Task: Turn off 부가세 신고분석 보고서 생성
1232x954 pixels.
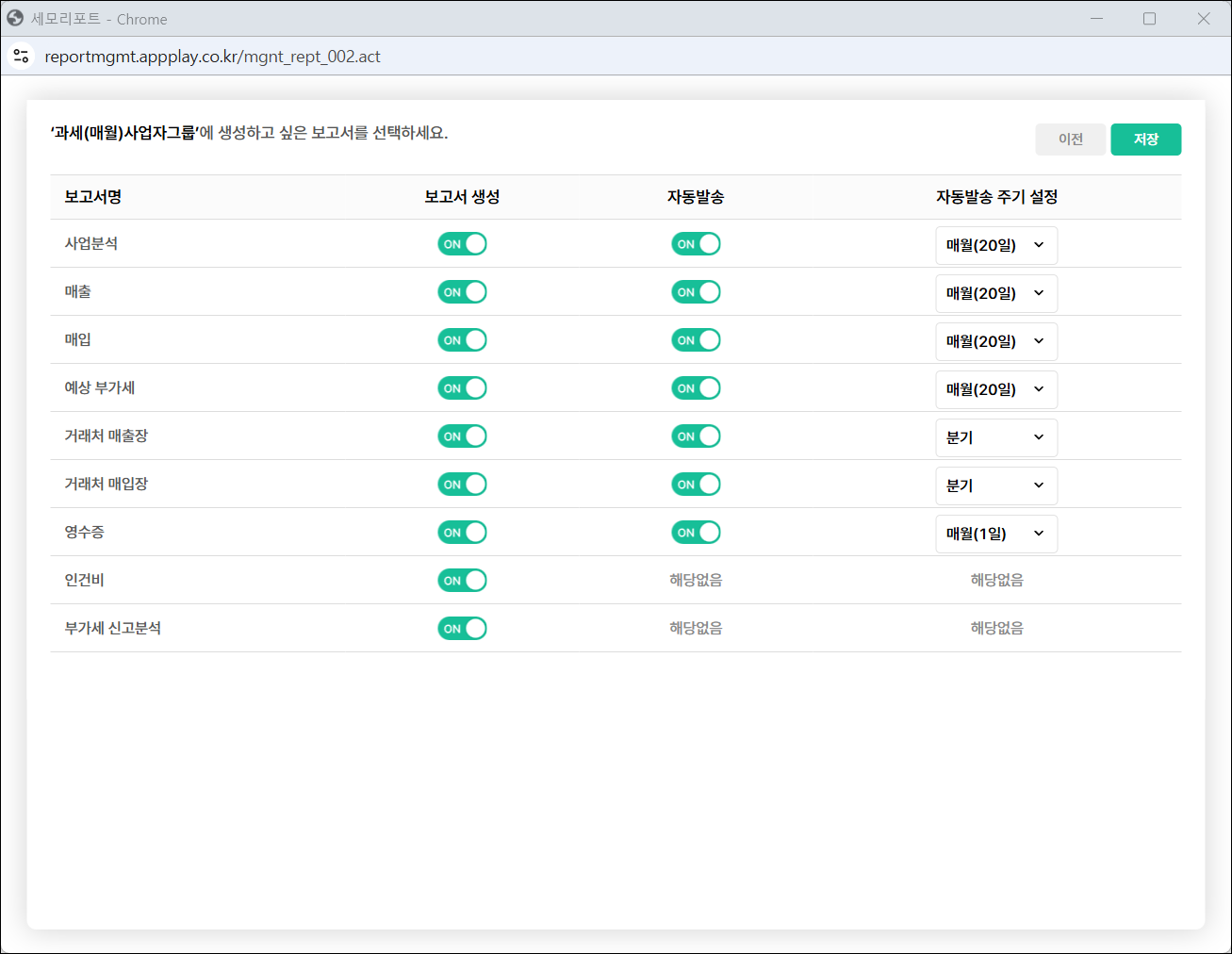Action: (462, 629)
